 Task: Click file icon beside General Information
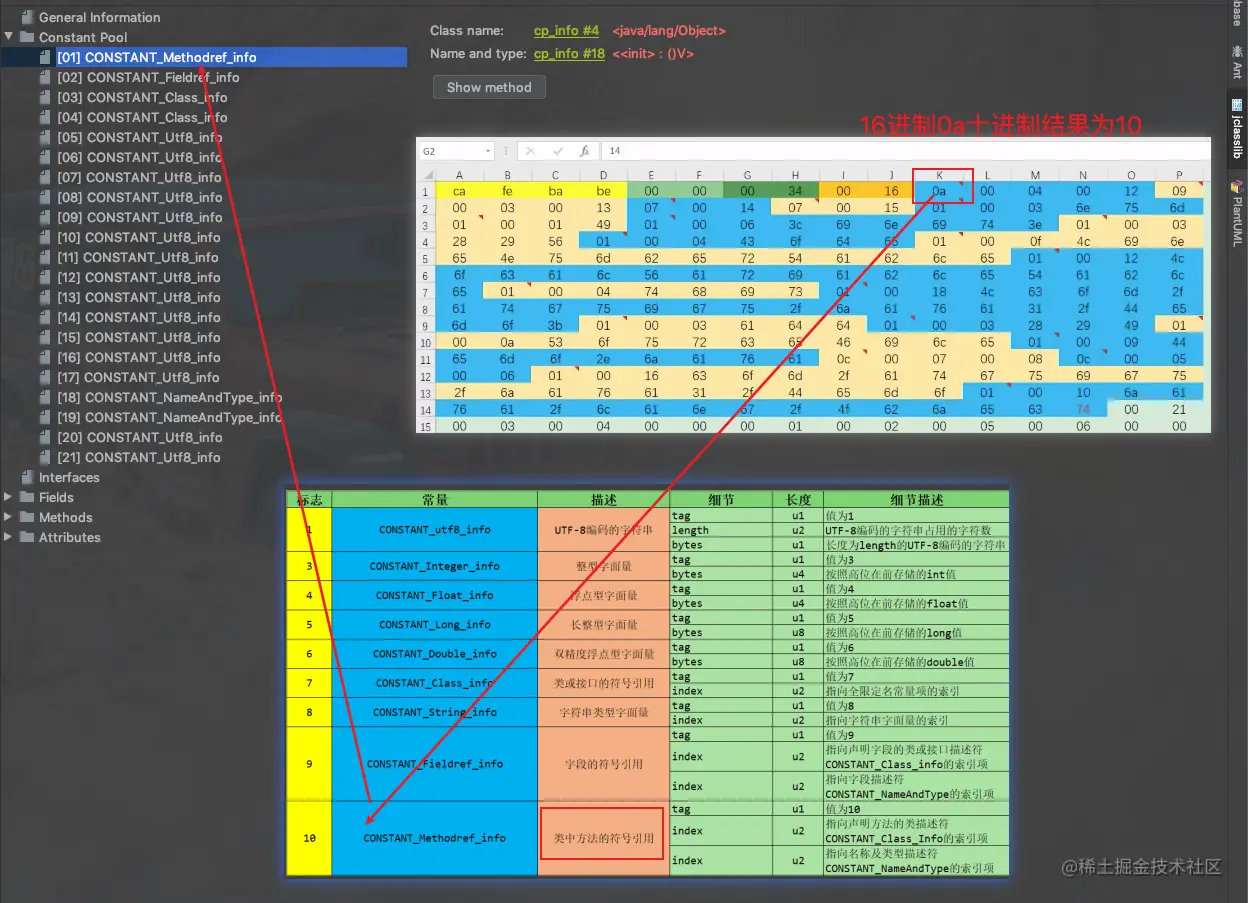[26, 17]
